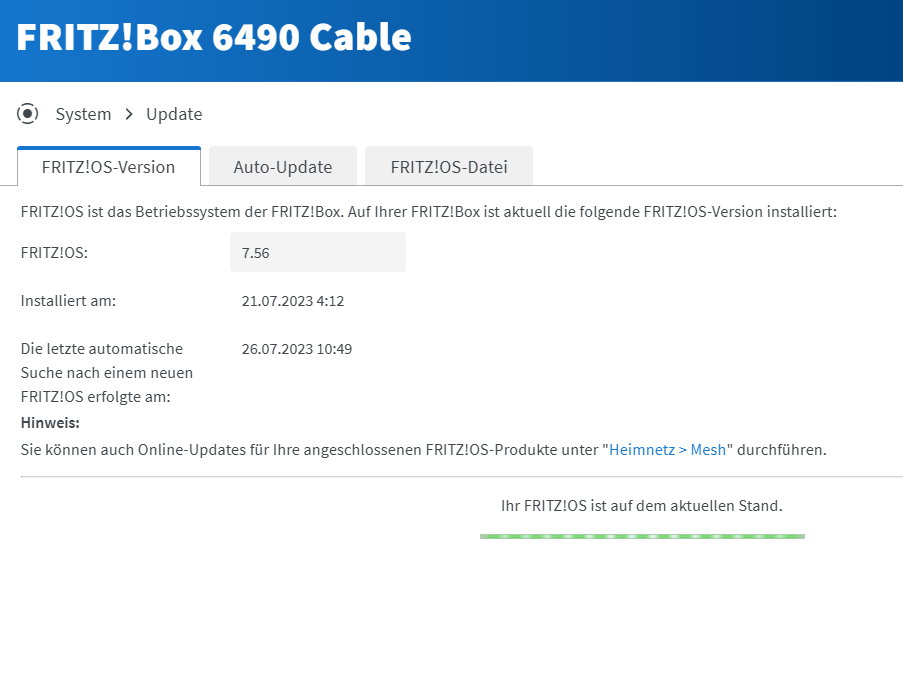This screenshot has height=675, width=903.
Task: Click the 'FRITZ!OS:' field label
Action: tap(54, 253)
